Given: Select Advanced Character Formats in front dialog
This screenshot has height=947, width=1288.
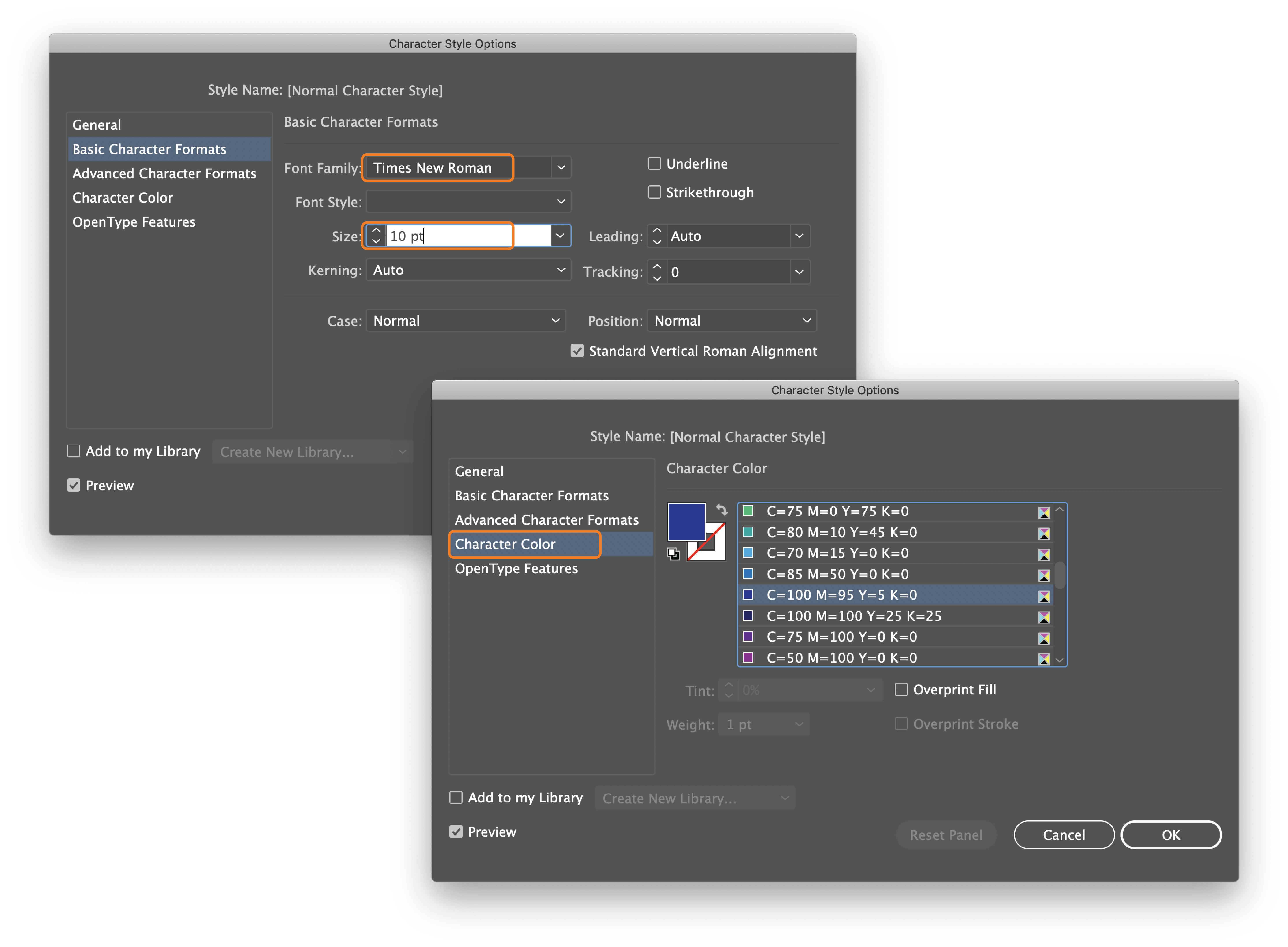Looking at the screenshot, I should [x=552, y=520].
